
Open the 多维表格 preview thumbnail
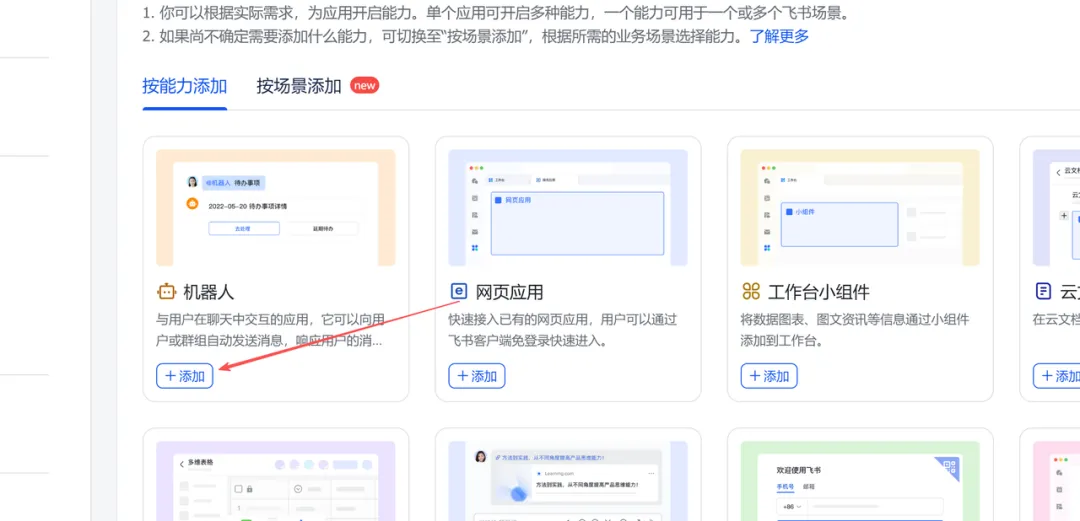[x=276, y=481]
